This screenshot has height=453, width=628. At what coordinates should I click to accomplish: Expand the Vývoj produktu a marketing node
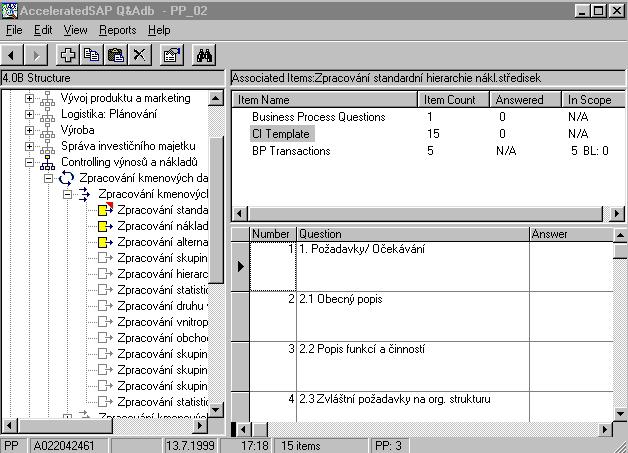pyautogui.click(x=29, y=98)
